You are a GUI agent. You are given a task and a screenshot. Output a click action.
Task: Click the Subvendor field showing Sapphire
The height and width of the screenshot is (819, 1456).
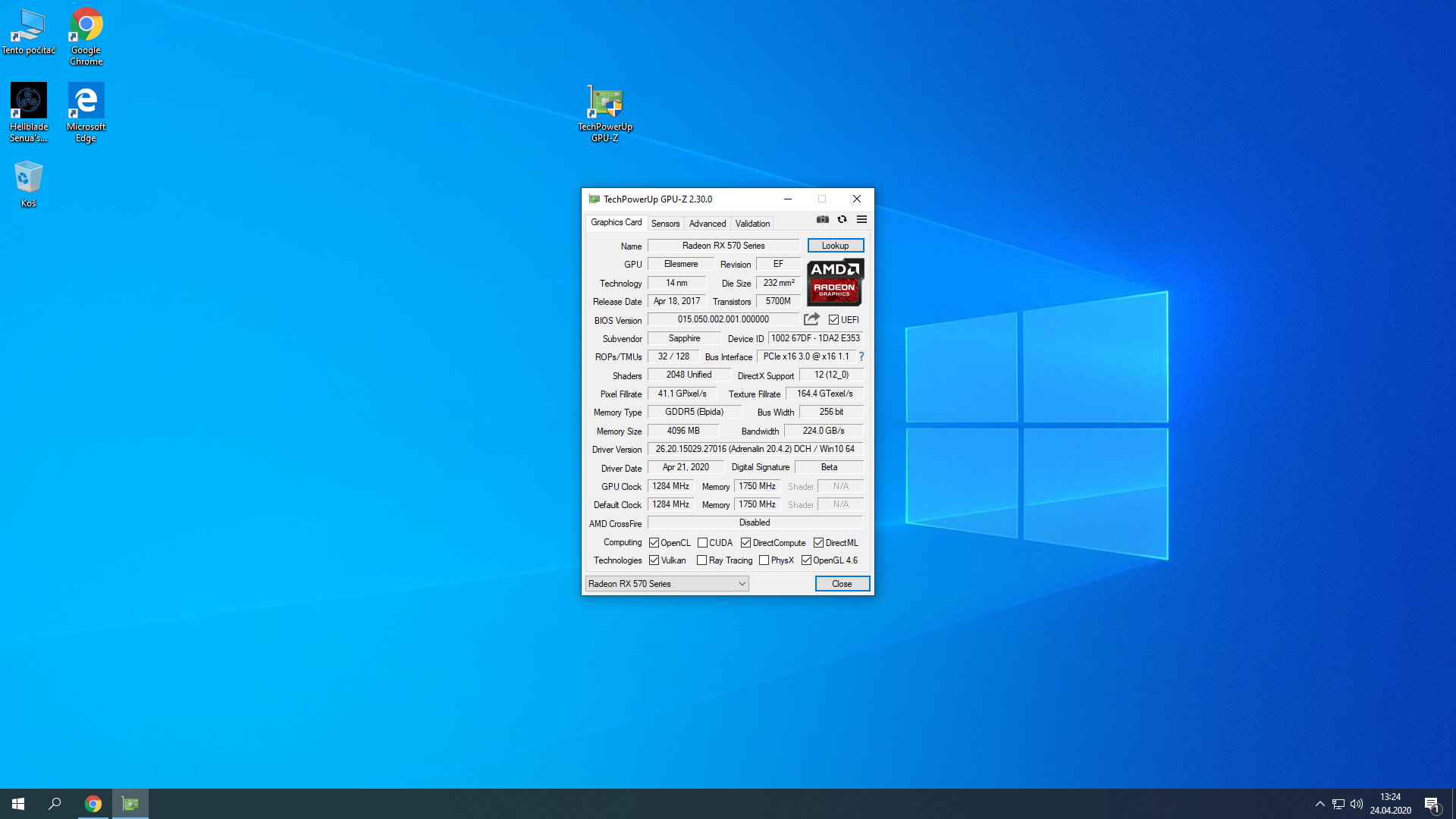[x=684, y=338]
